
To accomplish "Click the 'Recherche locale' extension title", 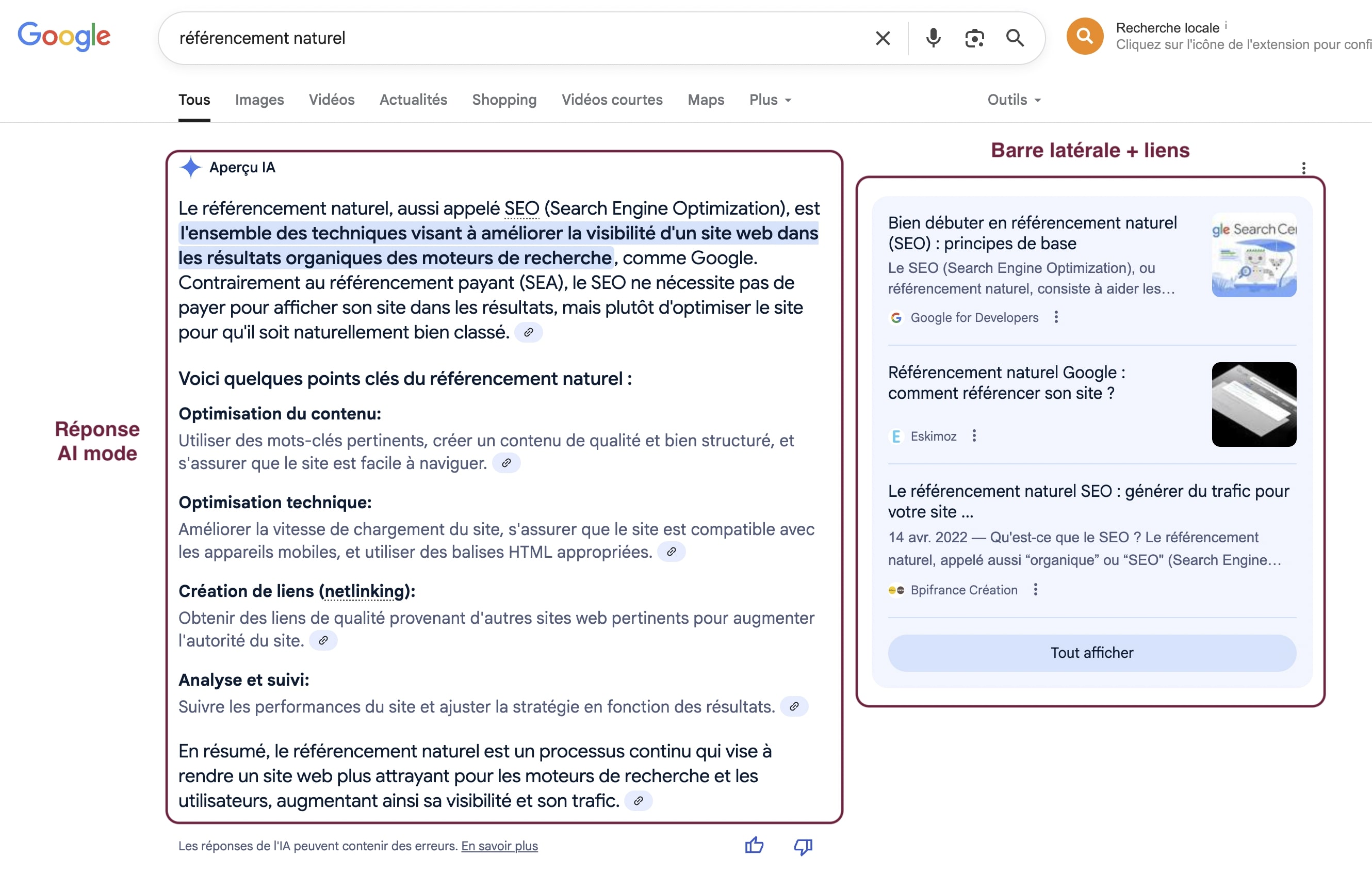I will (1167, 27).
